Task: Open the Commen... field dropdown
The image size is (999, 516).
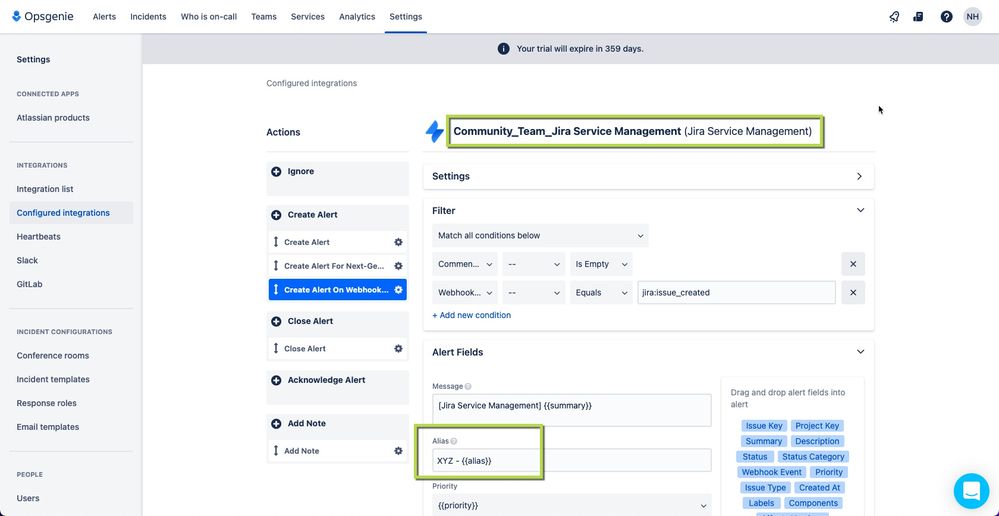Action: (465, 264)
